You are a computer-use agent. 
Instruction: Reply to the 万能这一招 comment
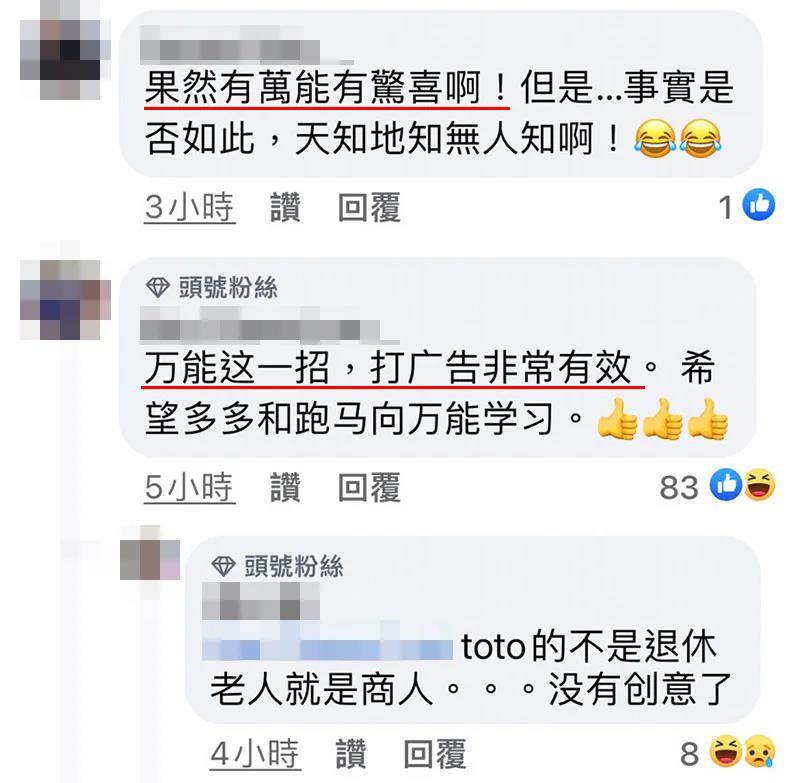369,487
